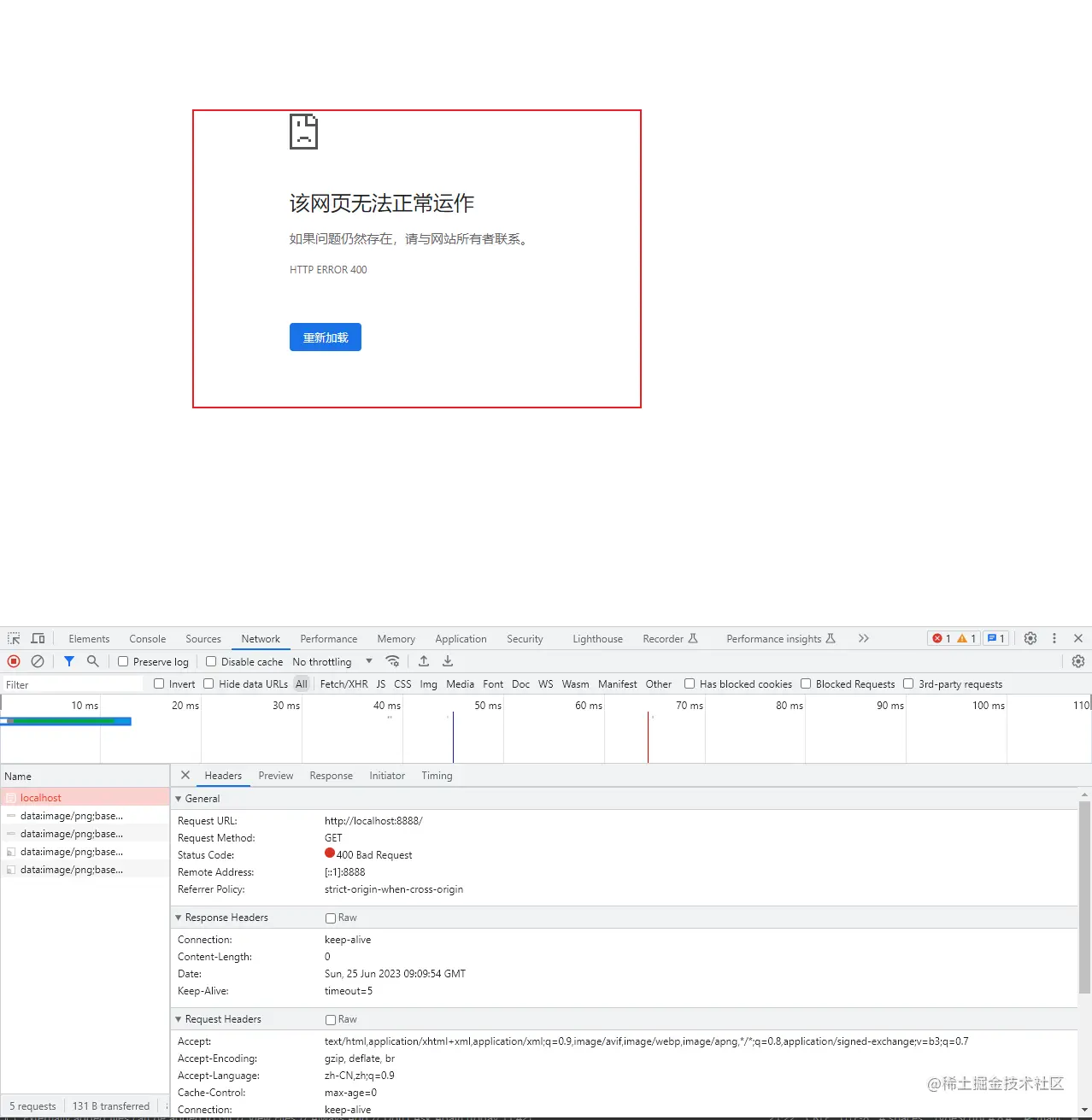Click the Name column header
This screenshot has height=1120, width=1092.
(85, 776)
